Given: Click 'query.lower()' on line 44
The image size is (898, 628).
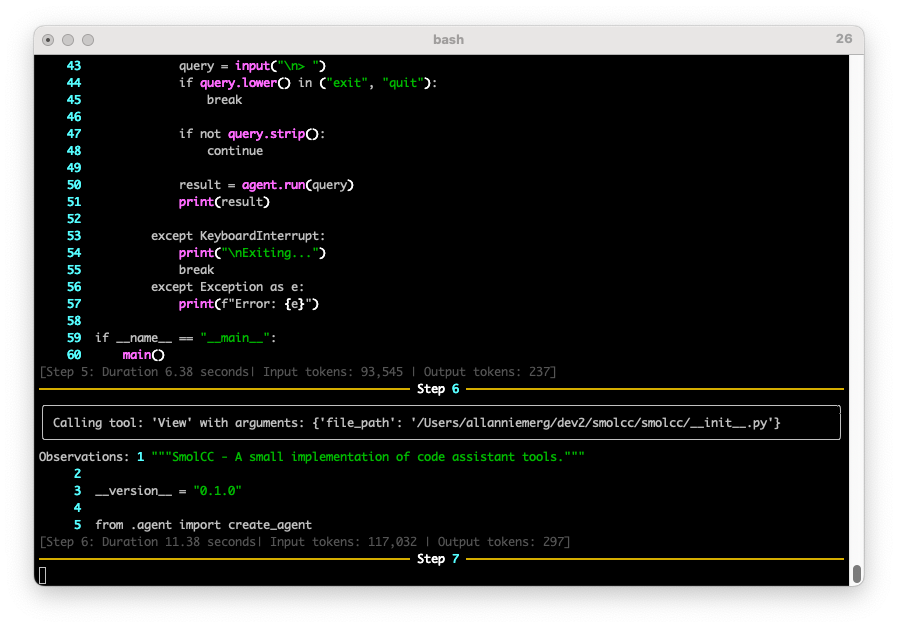Looking at the screenshot, I should click(x=245, y=83).
